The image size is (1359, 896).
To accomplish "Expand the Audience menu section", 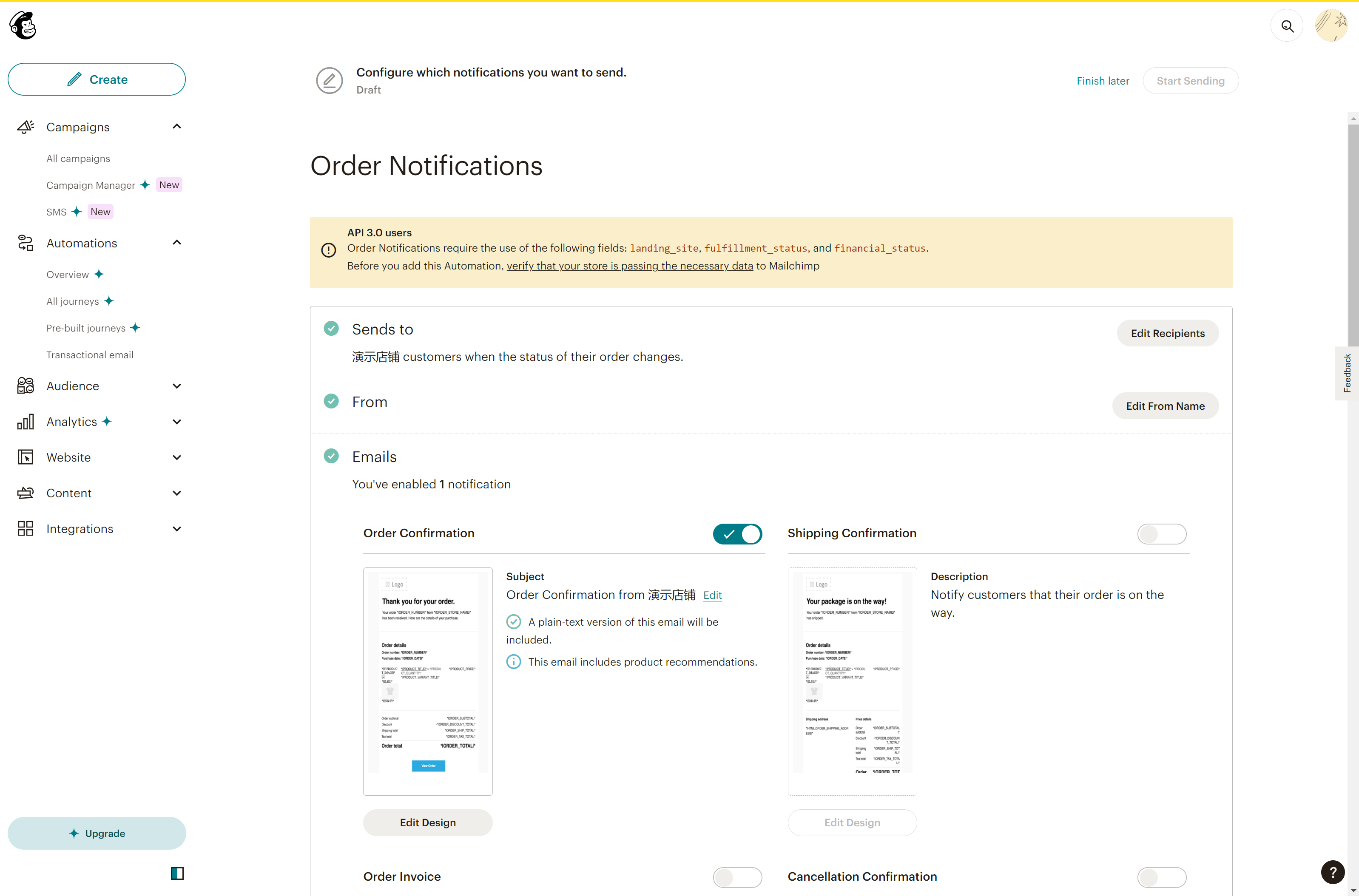I will click(176, 386).
